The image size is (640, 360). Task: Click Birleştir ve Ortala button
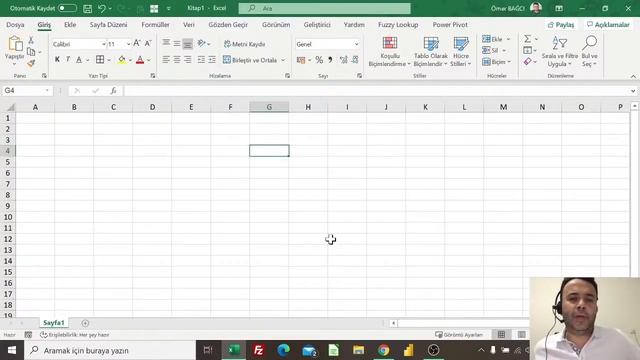(x=250, y=60)
